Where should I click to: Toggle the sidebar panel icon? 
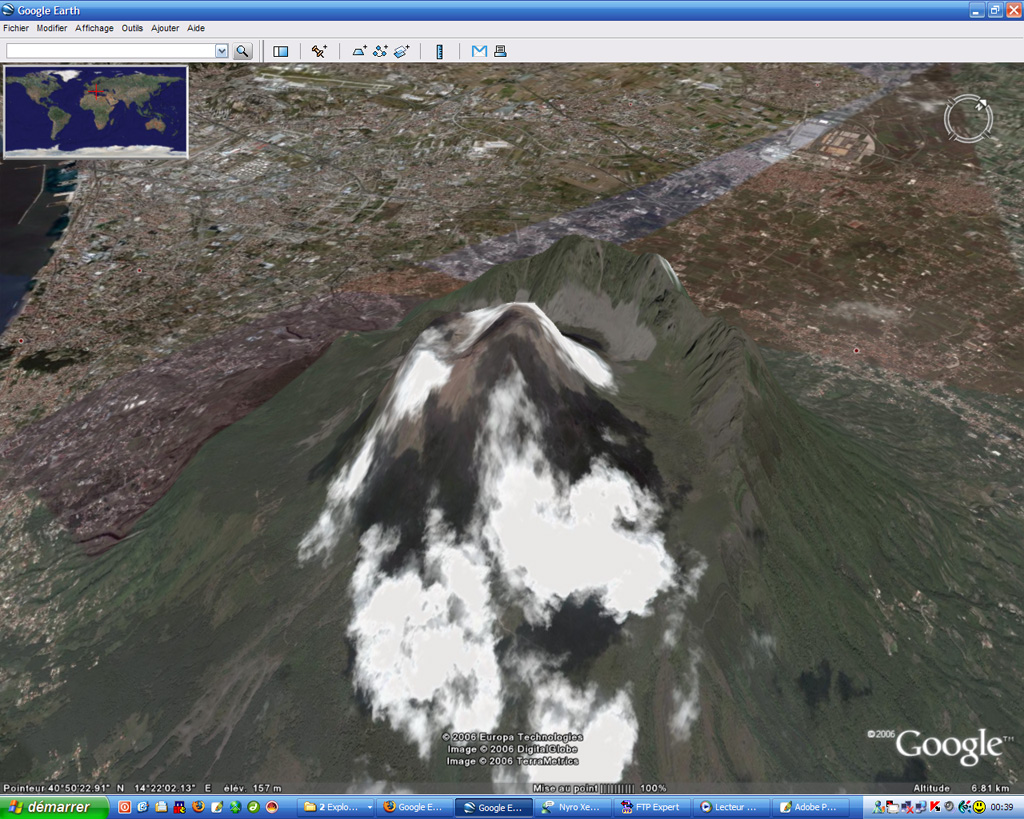(x=281, y=51)
